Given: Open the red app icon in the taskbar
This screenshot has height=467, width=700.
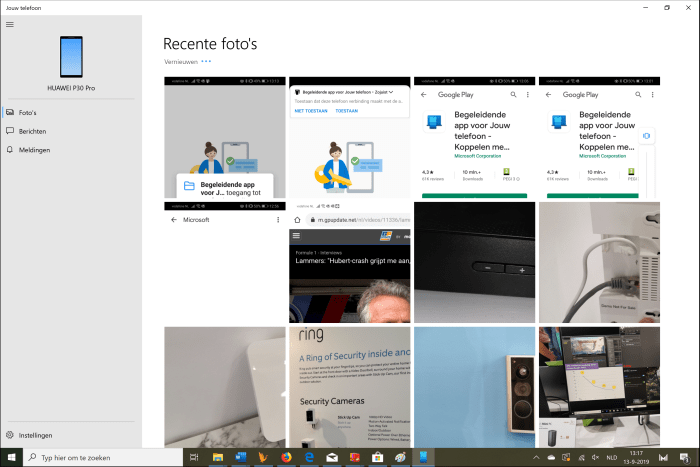Looking at the screenshot, I should (354, 458).
